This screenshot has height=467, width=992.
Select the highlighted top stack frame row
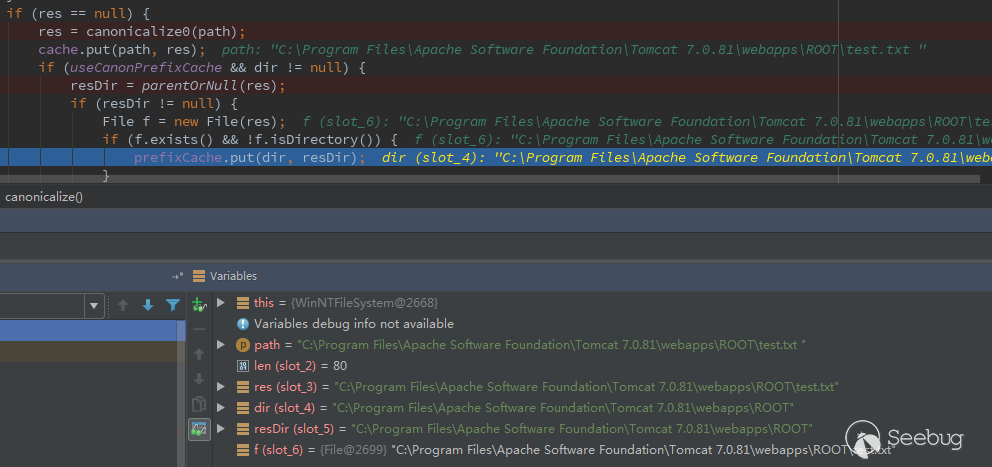[x=89, y=330]
